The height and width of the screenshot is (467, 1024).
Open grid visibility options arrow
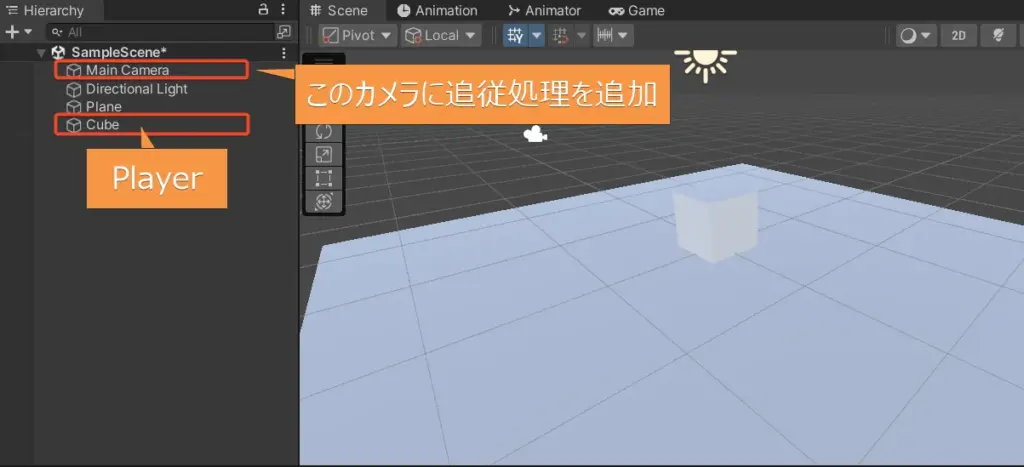pyautogui.click(x=536, y=35)
